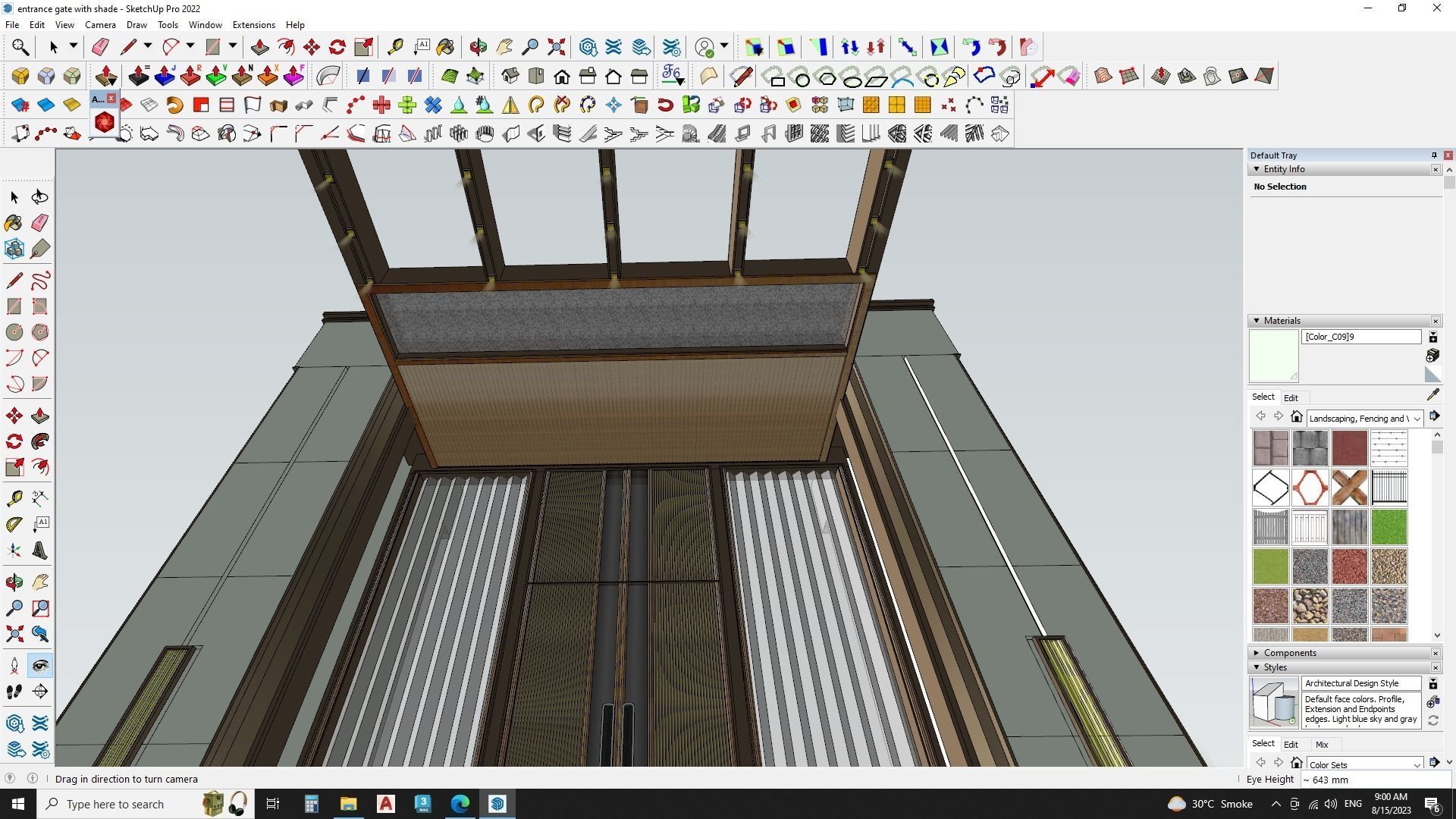Open the Extensions menu
This screenshot has height=819, width=1456.
pyautogui.click(x=253, y=25)
